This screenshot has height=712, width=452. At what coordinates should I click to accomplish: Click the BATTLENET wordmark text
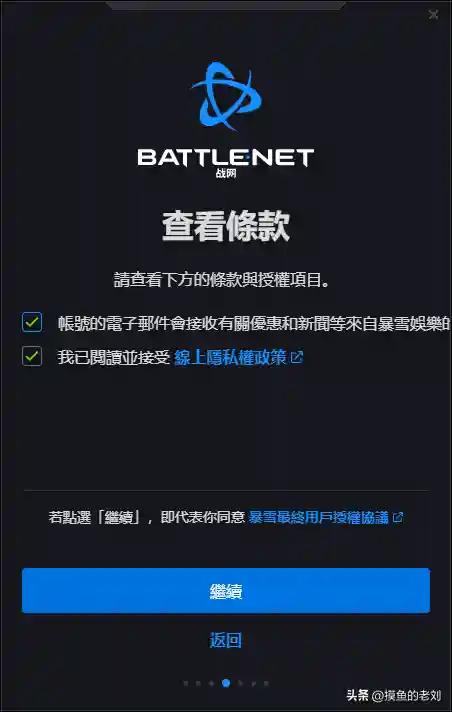226,158
